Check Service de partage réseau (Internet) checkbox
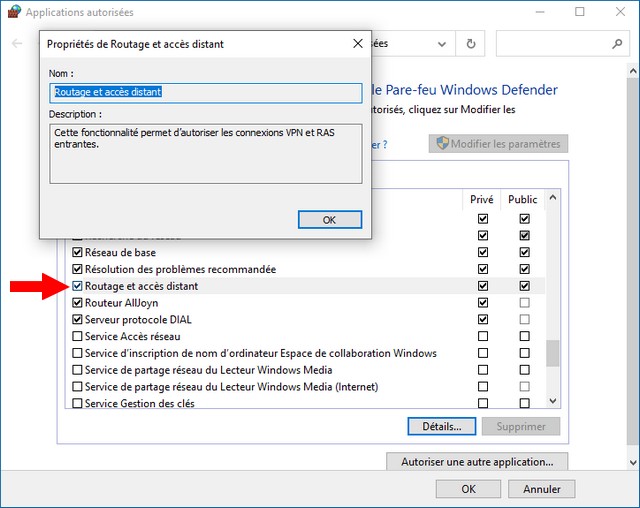 77,386
